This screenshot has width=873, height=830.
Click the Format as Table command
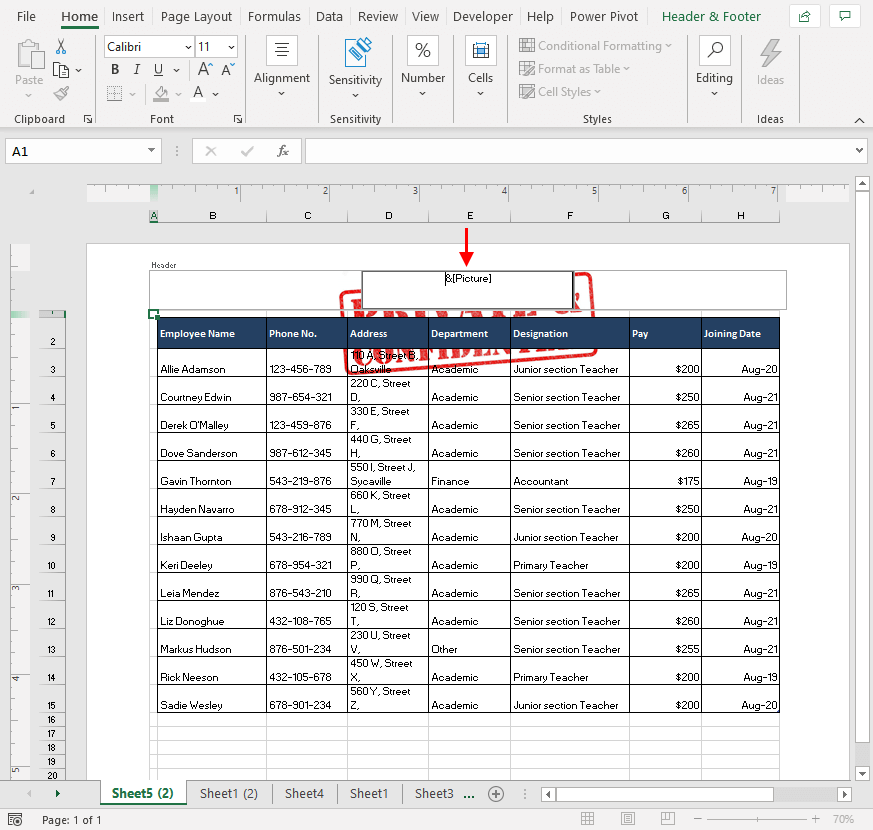point(574,69)
